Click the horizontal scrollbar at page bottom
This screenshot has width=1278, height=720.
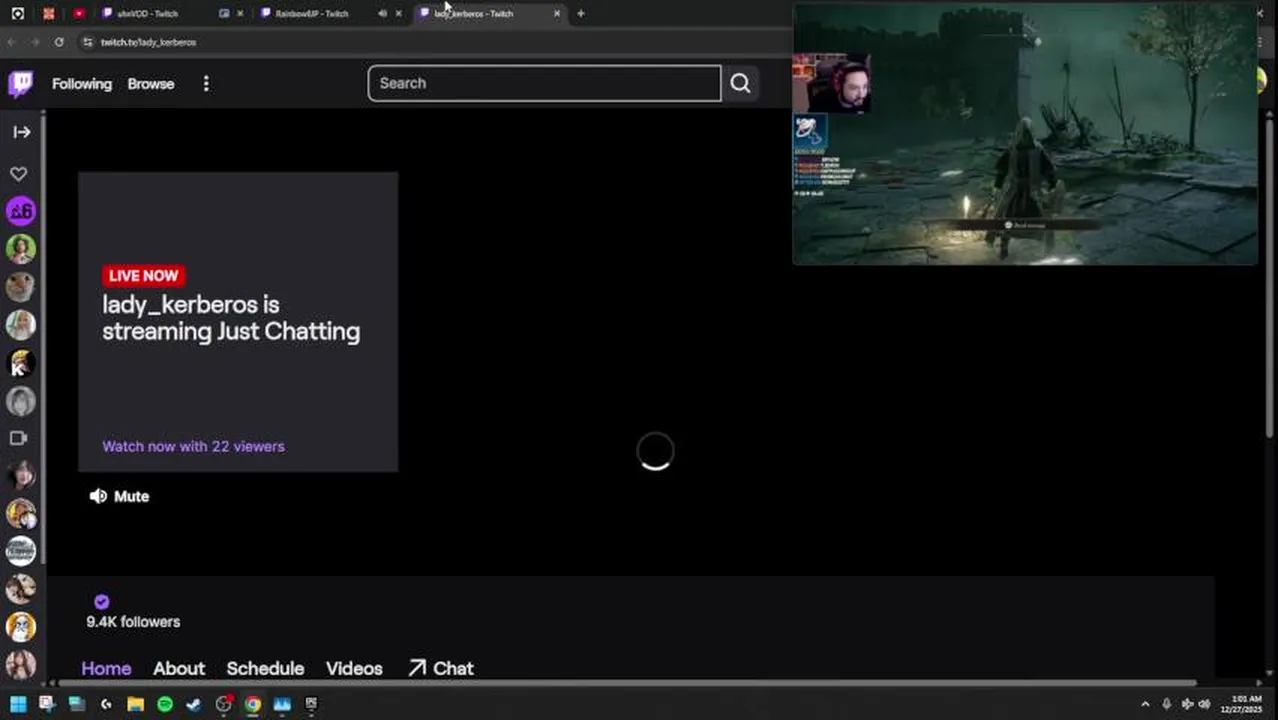pos(628,684)
